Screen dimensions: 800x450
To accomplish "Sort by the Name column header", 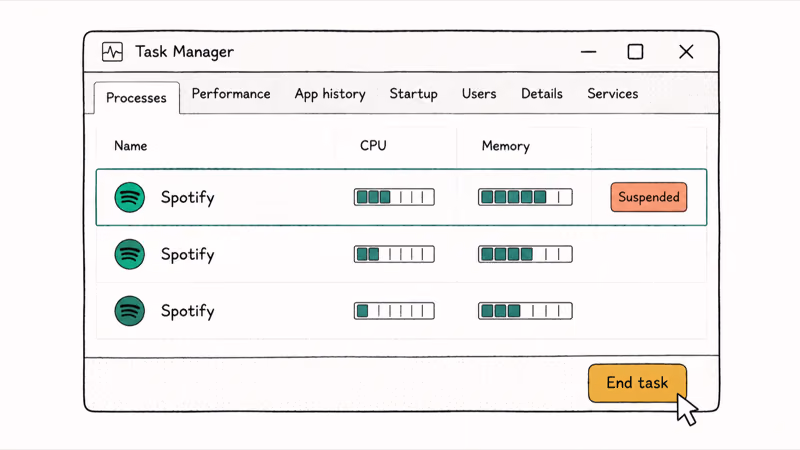I will point(131,146).
